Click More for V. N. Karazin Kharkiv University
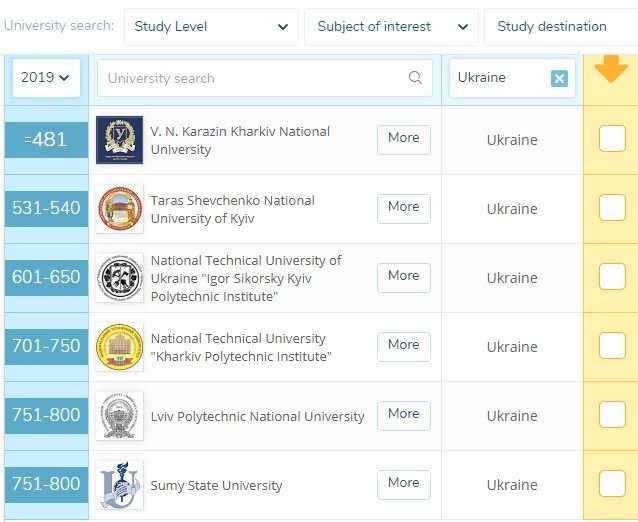Viewport: 638px width, 522px height. point(404,140)
